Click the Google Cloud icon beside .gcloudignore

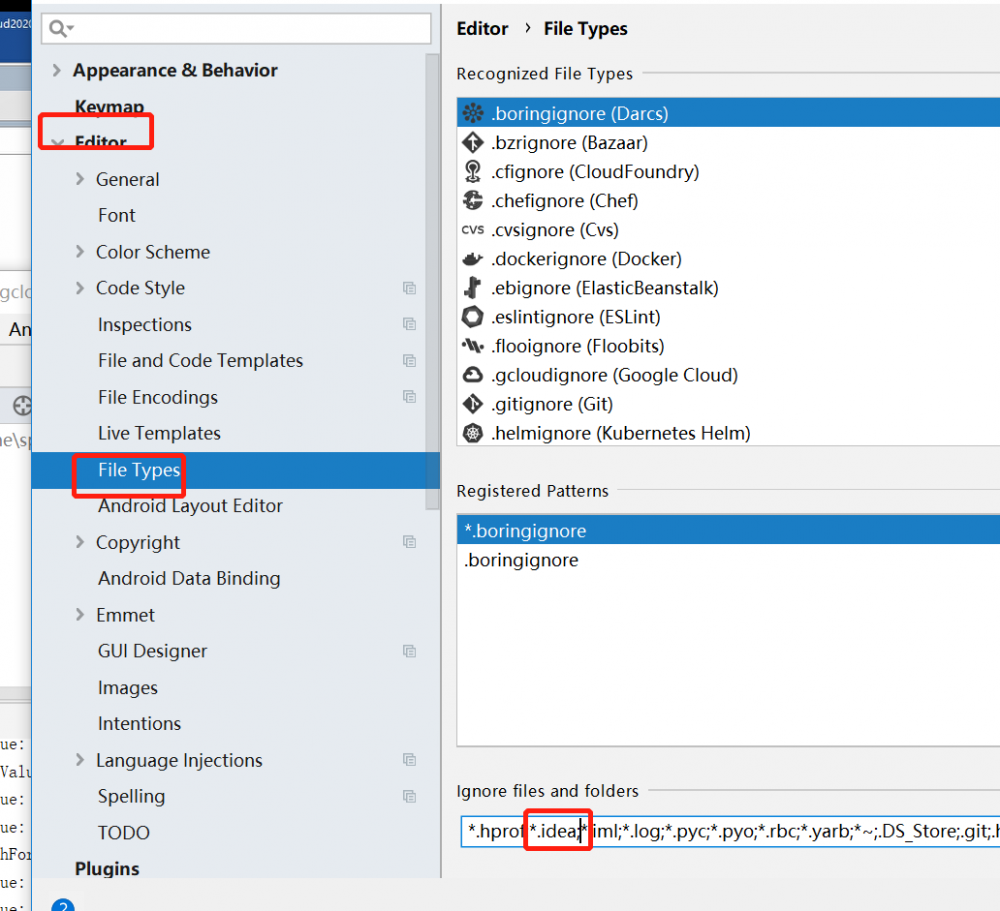[473, 375]
